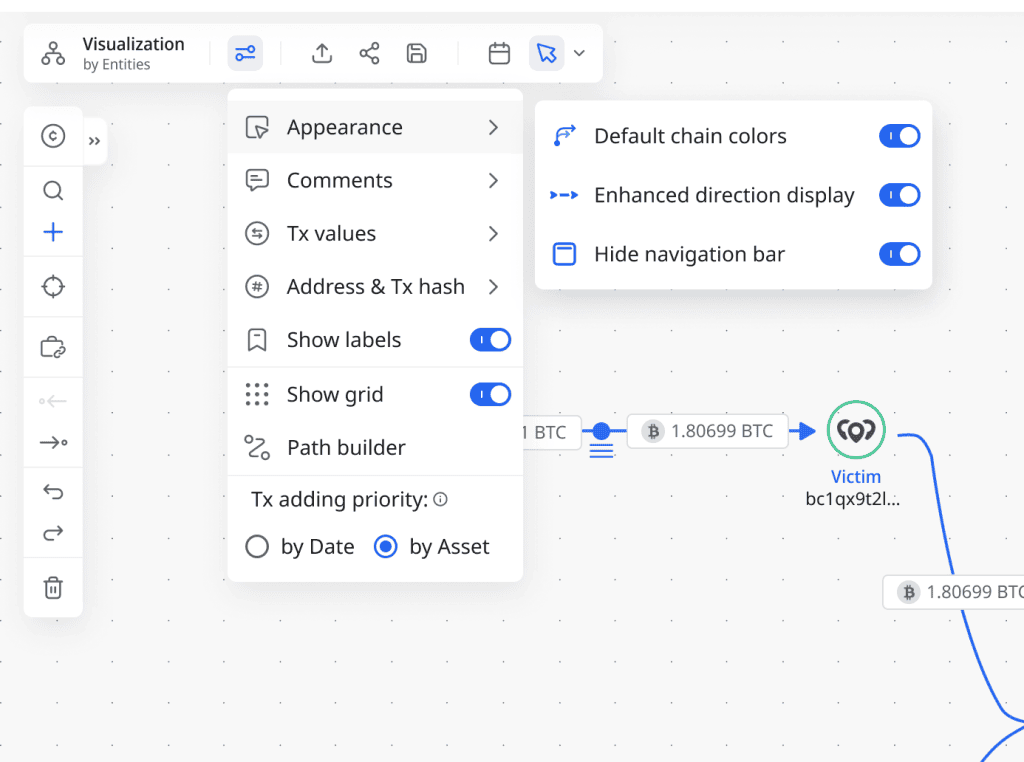Click the Appearance row chevron arrow
Image resolution: width=1024 pixels, height=762 pixels.
coord(493,127)
